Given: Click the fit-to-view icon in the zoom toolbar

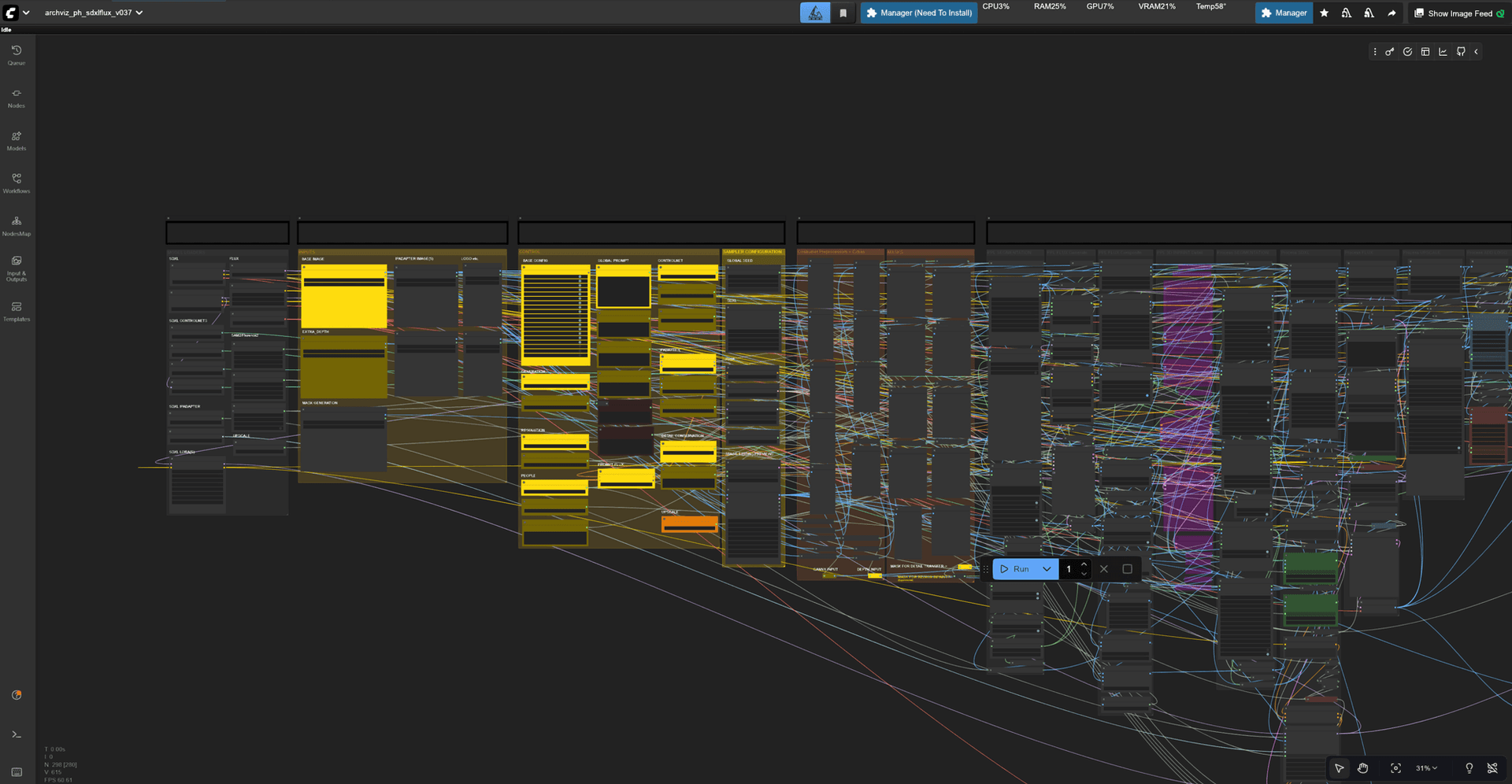Looking at the screenshot, I should pos(1395,768).
